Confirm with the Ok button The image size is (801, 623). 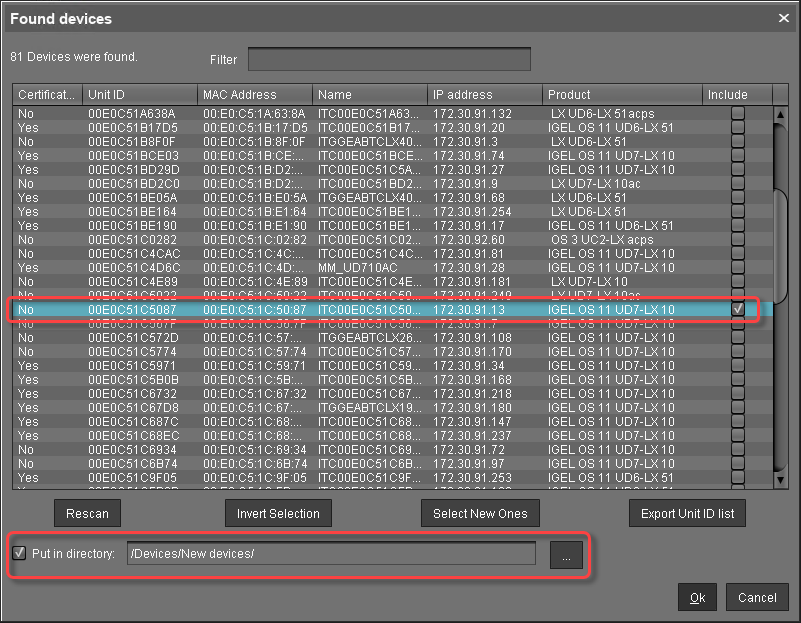pyautogui.click(x=696, y=598)
